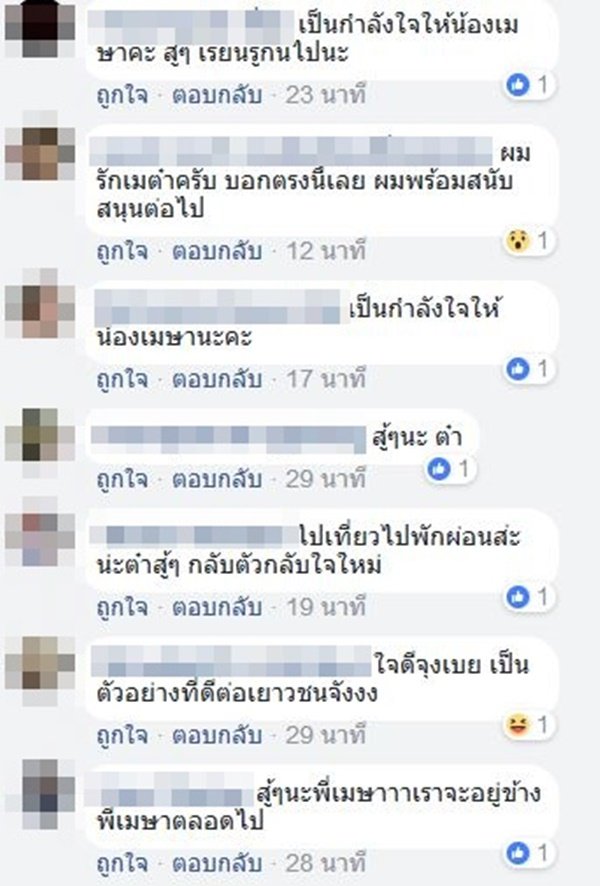The width and height of the screenshot is (600, 886).
Task: Open the profile picture of the first commenter
Action: tap(40, 28)
